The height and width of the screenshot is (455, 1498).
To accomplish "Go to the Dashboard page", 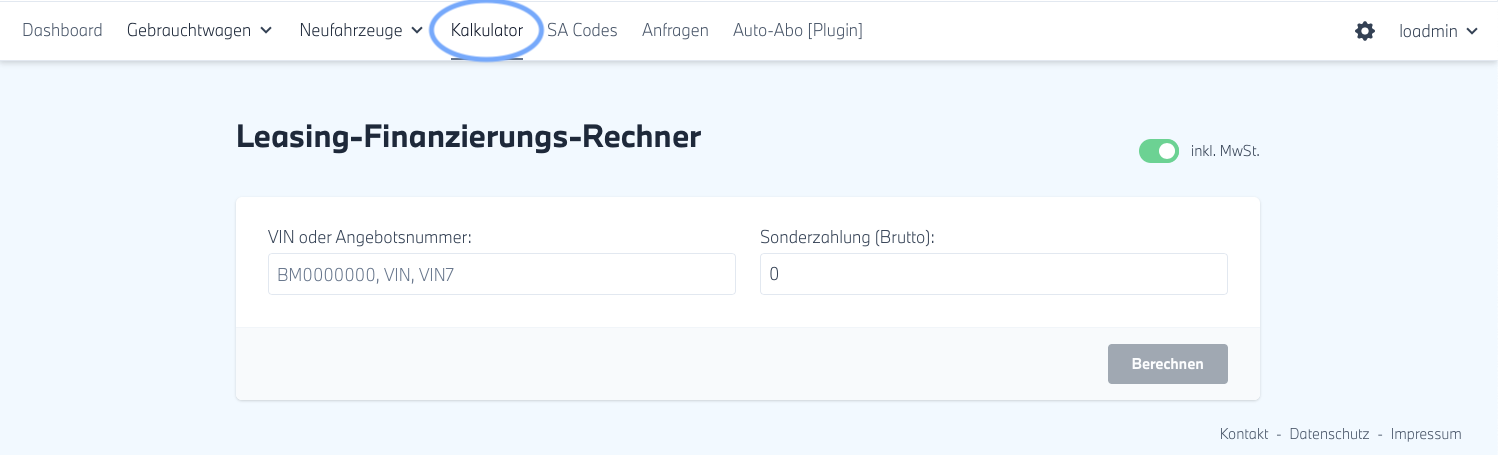I will tap(62, 30).
